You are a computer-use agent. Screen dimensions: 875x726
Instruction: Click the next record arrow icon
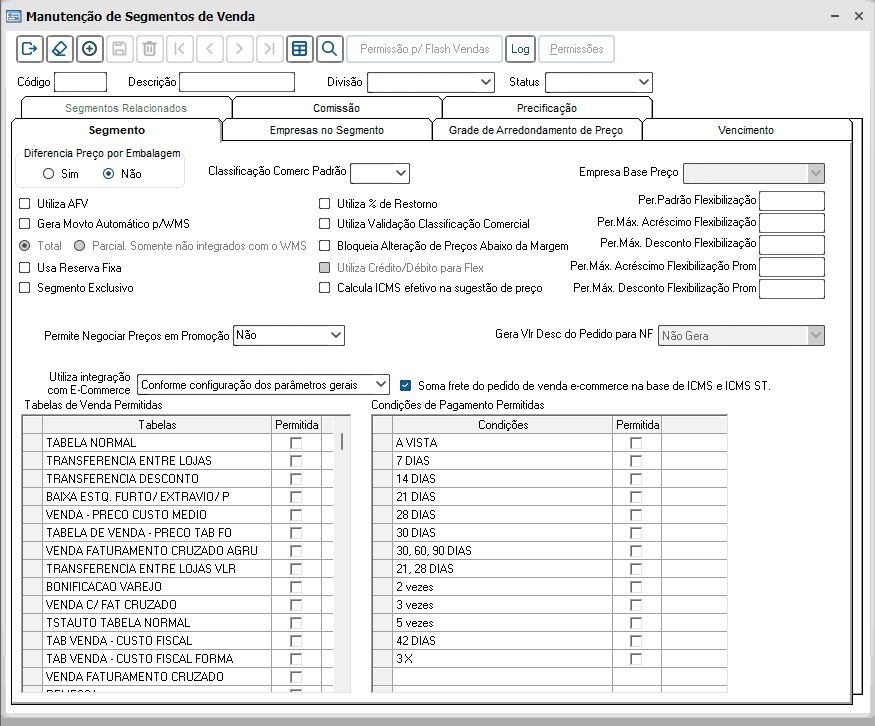(x=239, y=49)
